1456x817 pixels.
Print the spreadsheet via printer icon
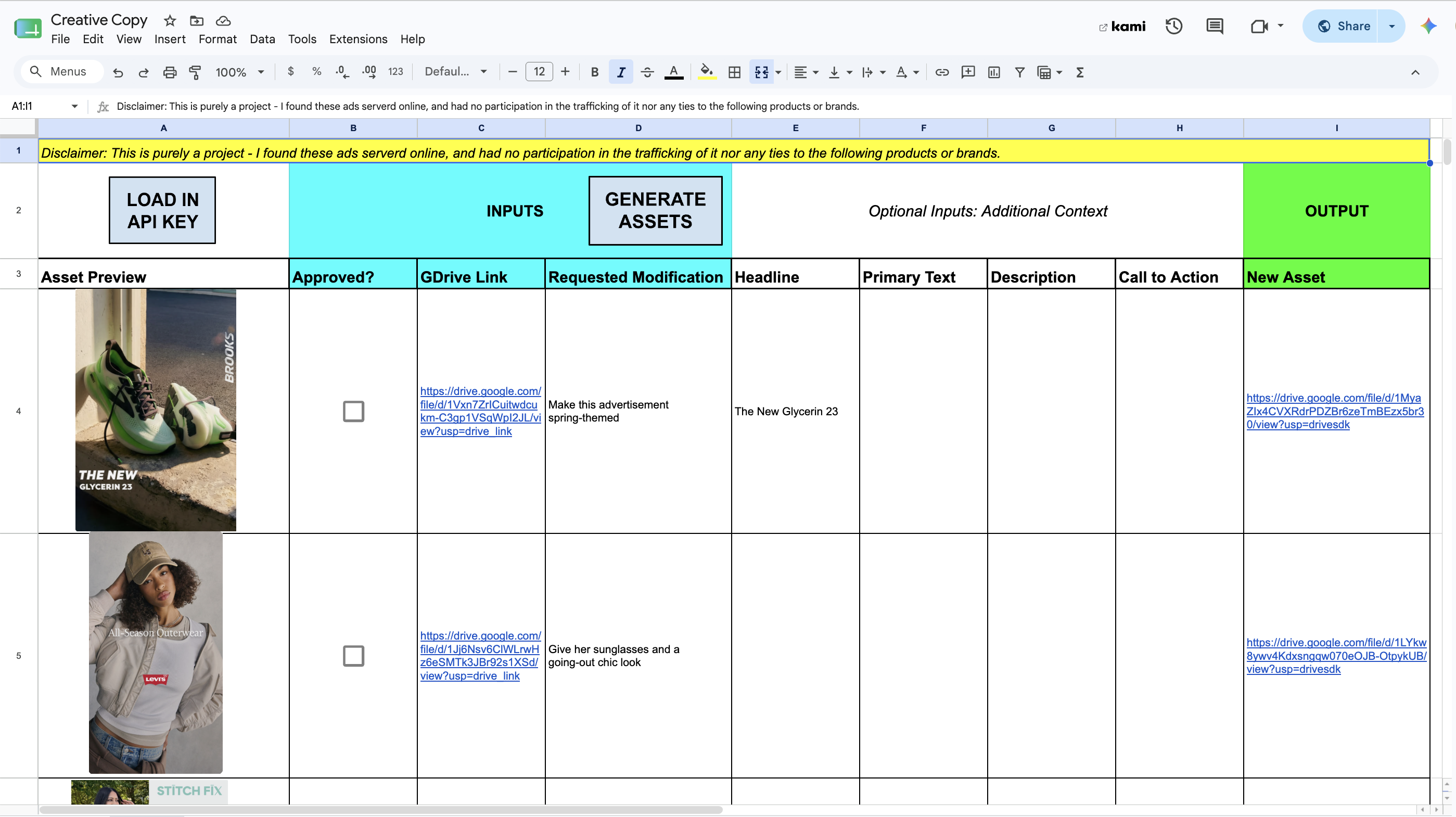click(x=170, y=72)
